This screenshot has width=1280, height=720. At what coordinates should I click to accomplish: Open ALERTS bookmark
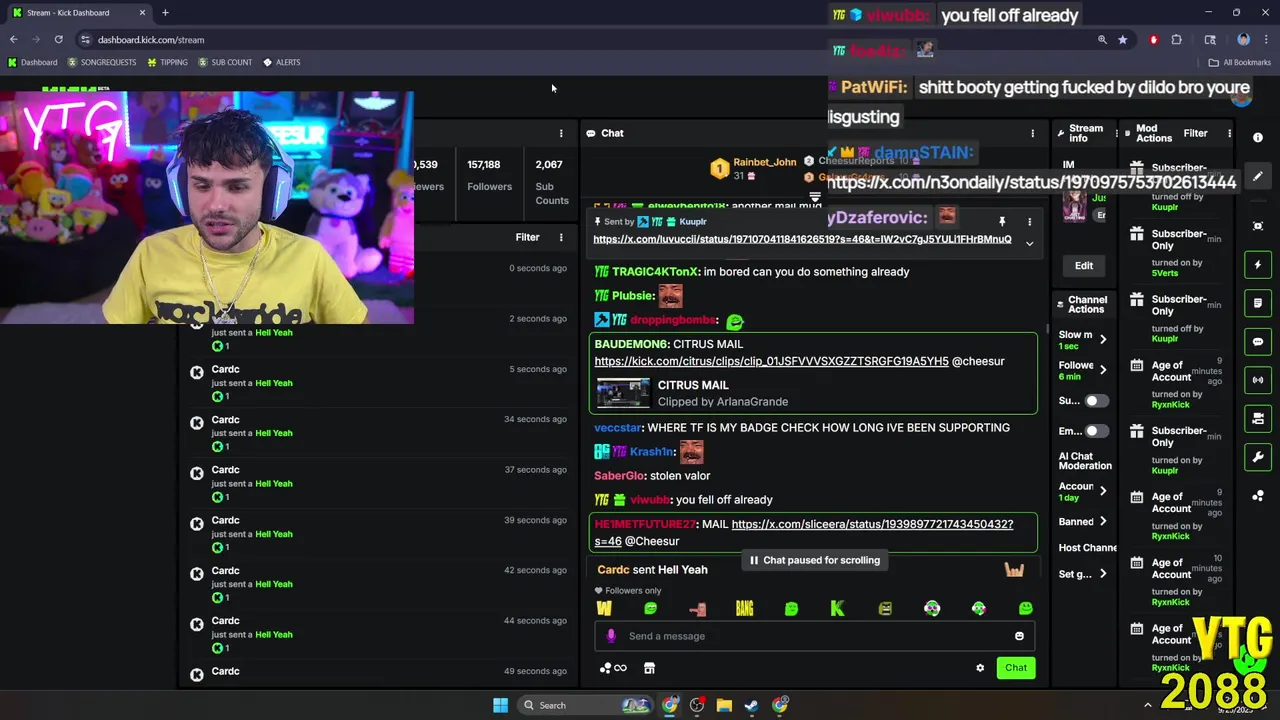click(281, 62)
